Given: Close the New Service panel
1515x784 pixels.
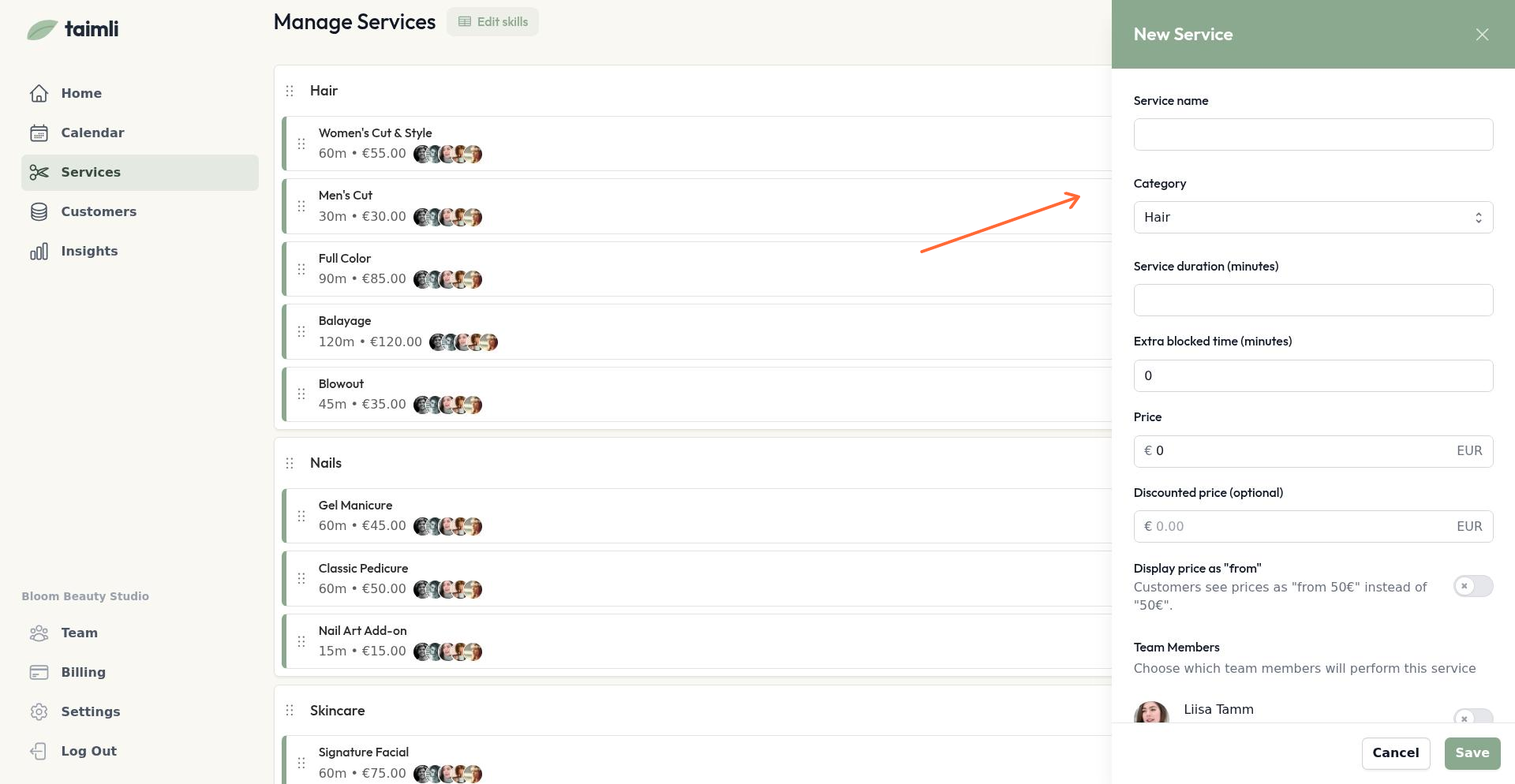Looking at the screenshot, I should (1482, 35).
